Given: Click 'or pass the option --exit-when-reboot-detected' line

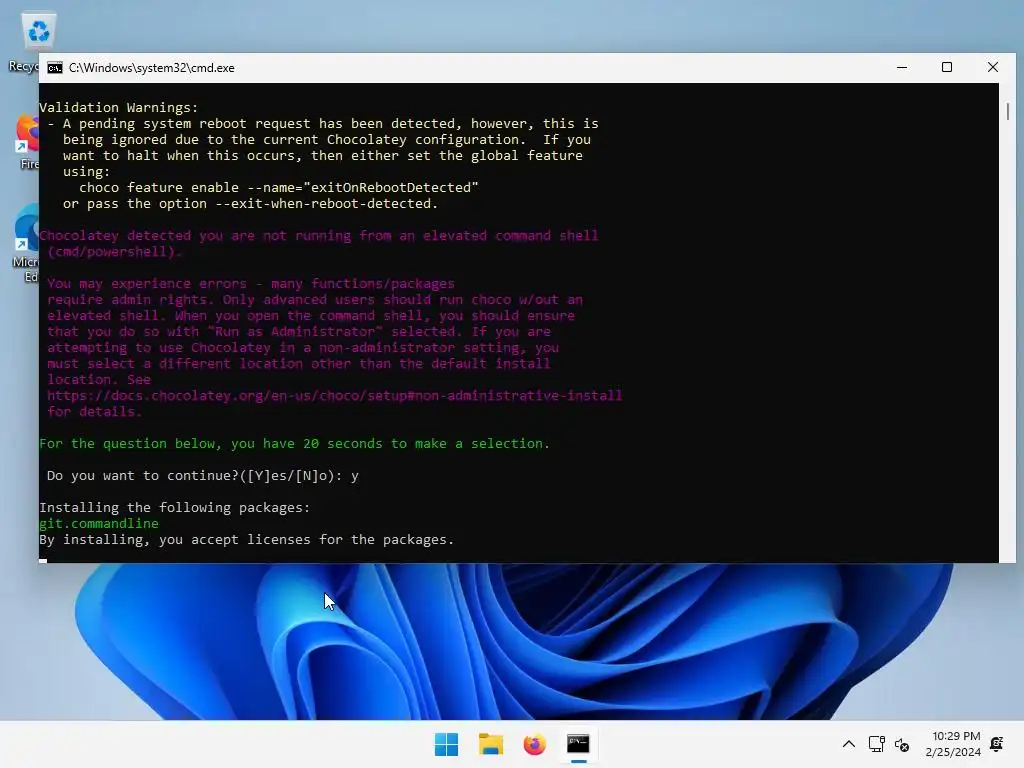Looking at the screenshot, I should click(x=250, y=203).
